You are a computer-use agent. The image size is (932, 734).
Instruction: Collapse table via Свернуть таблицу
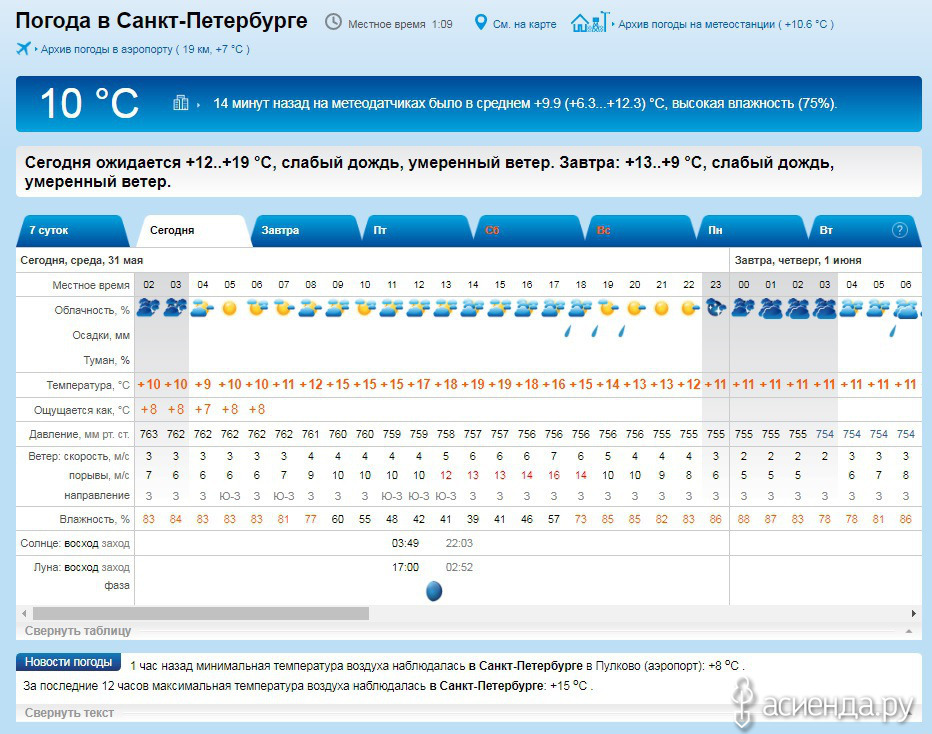coord(78,631)
